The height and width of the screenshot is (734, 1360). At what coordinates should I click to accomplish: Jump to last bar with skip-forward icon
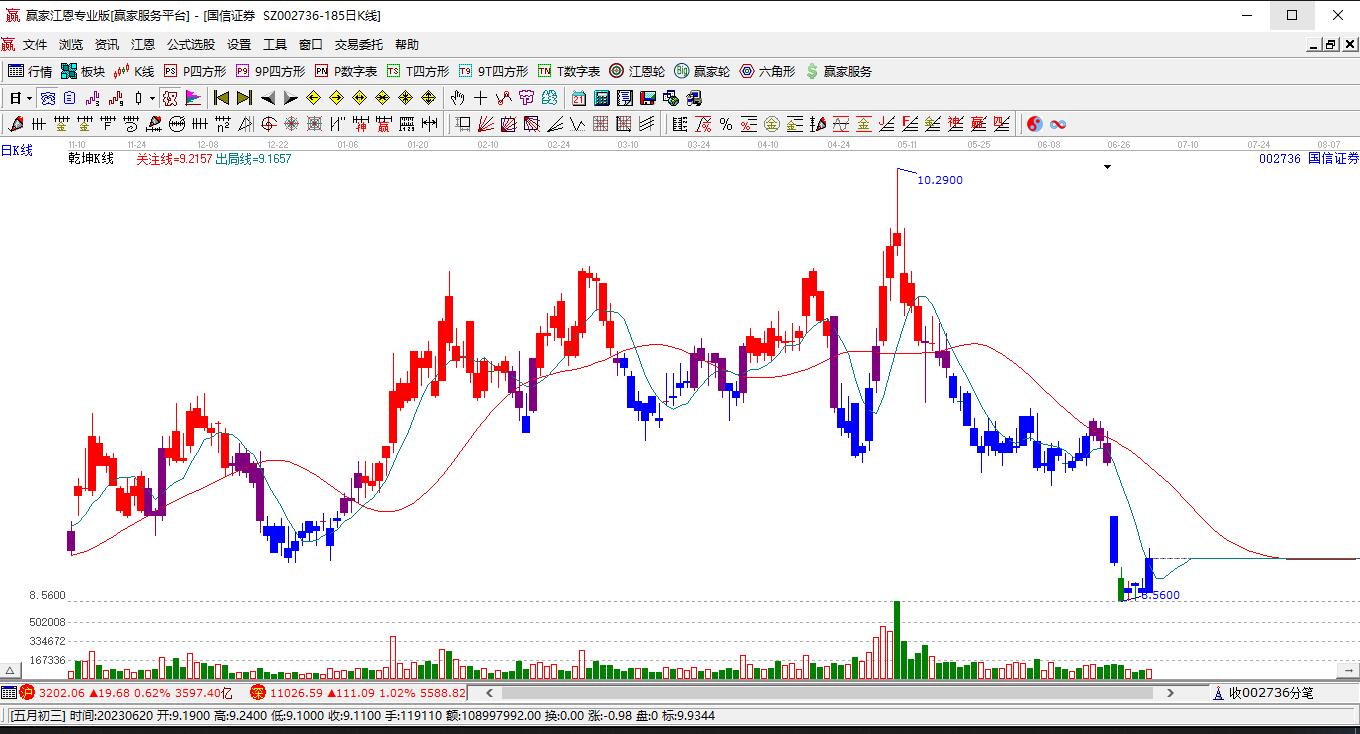coord(244,98)
